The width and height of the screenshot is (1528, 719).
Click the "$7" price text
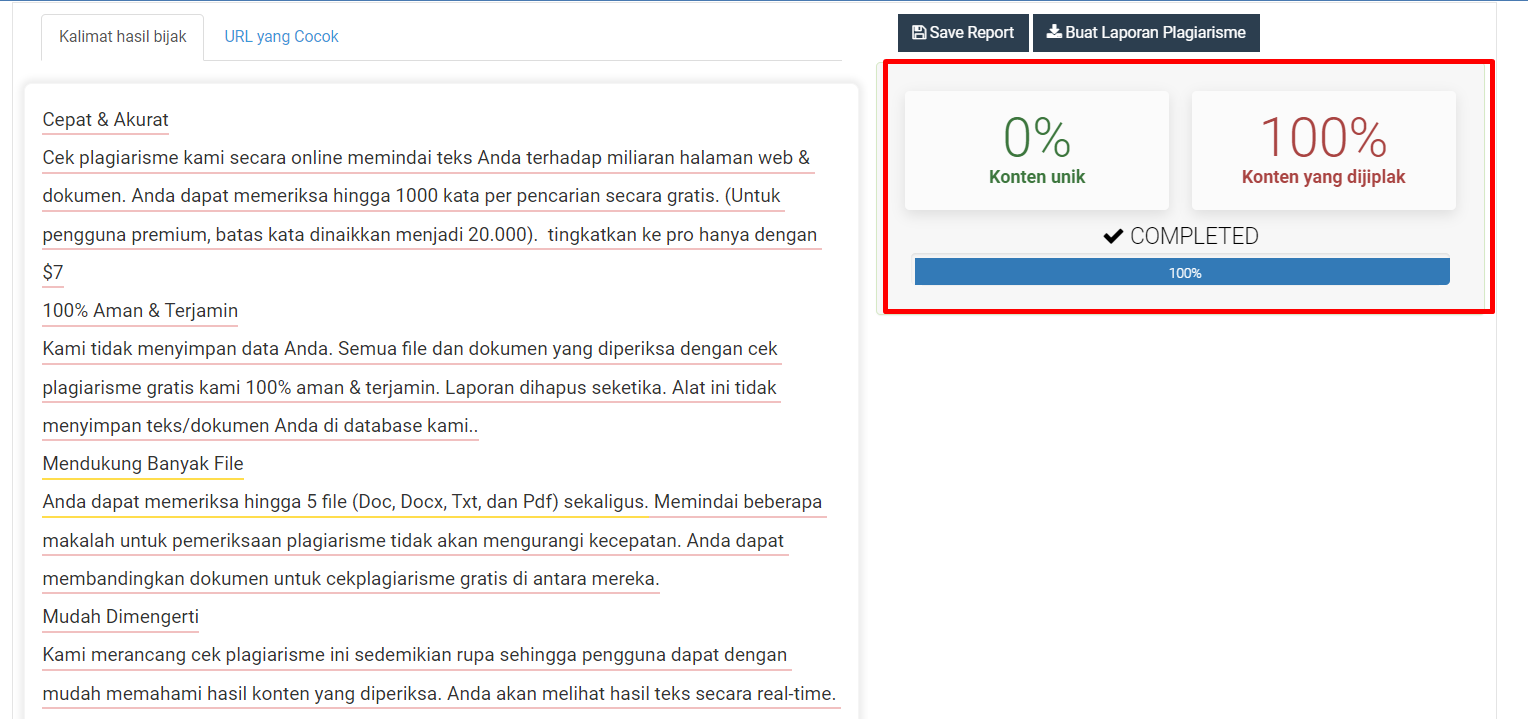53,273
